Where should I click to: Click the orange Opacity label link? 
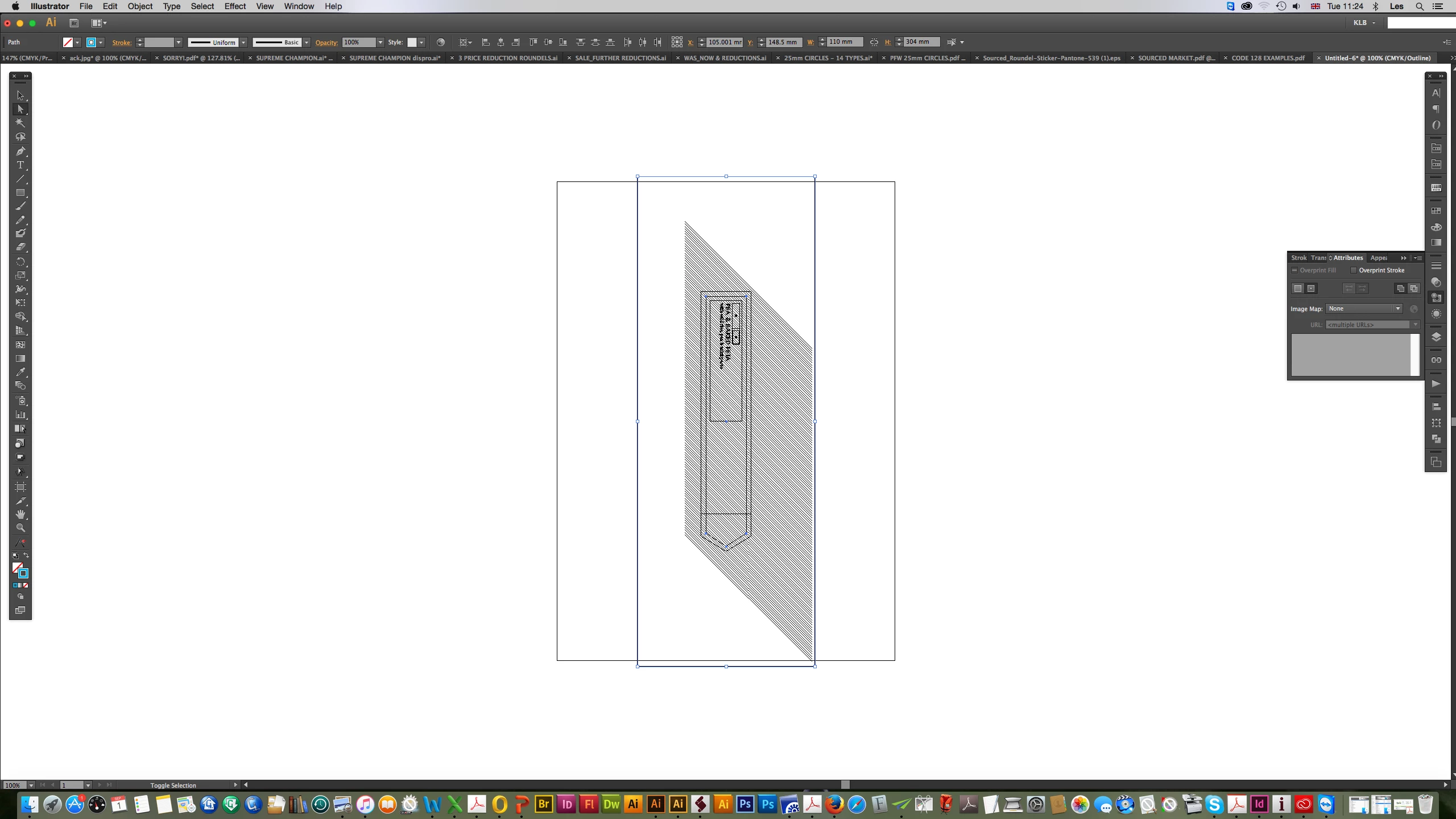326,43
